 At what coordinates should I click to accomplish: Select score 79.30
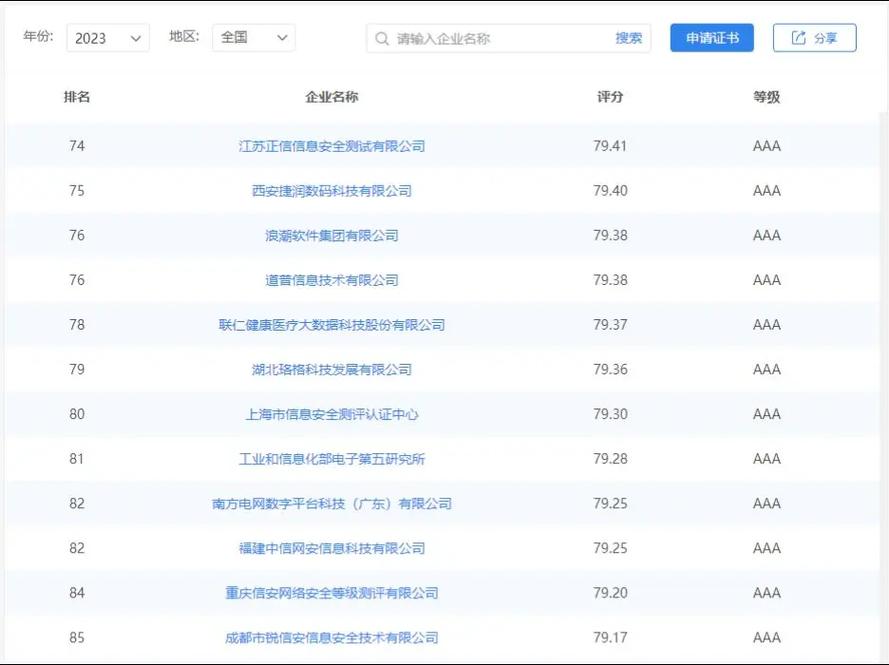tap(610, 414)
